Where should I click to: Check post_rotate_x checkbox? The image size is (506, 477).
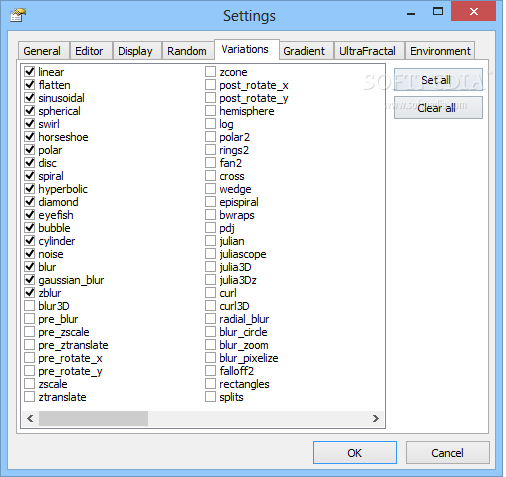point(210,84)
